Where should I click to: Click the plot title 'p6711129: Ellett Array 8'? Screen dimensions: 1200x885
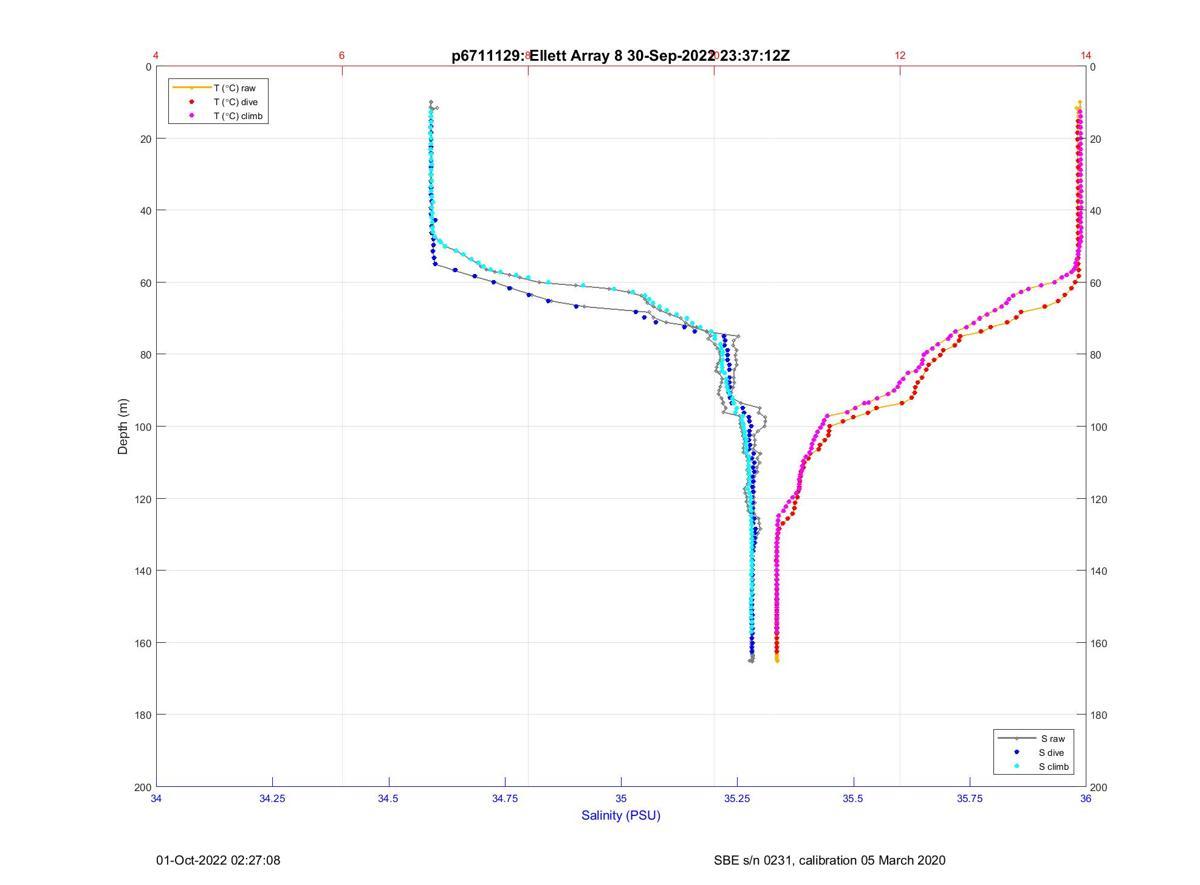click(537, 56)
